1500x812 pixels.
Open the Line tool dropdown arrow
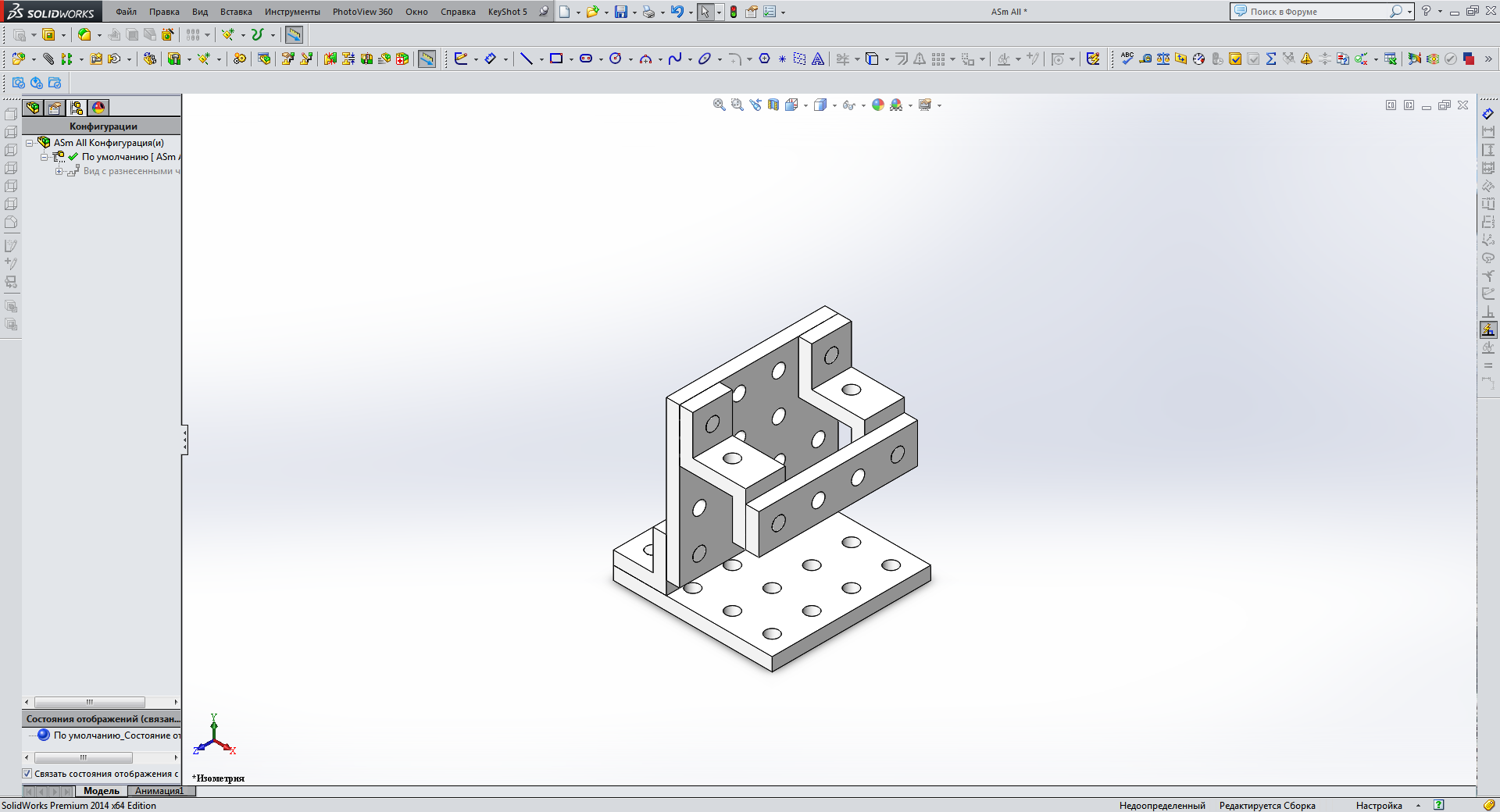(541, 59)
